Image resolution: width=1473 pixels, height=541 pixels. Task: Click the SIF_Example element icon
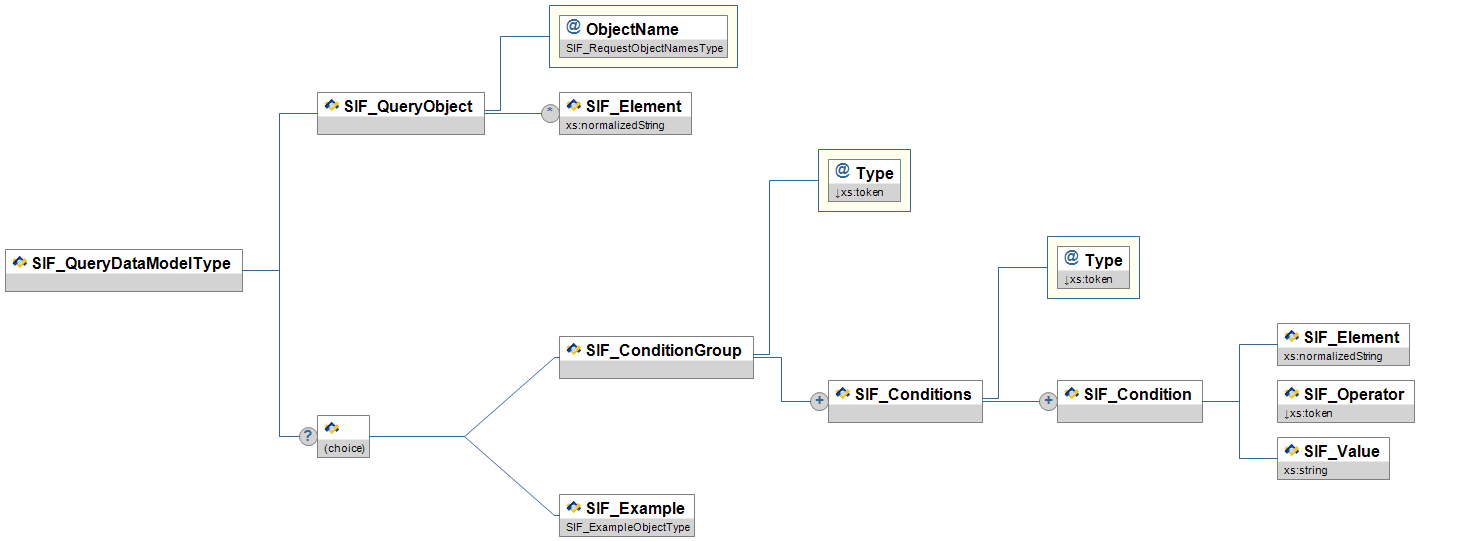(x=574, y=507)
